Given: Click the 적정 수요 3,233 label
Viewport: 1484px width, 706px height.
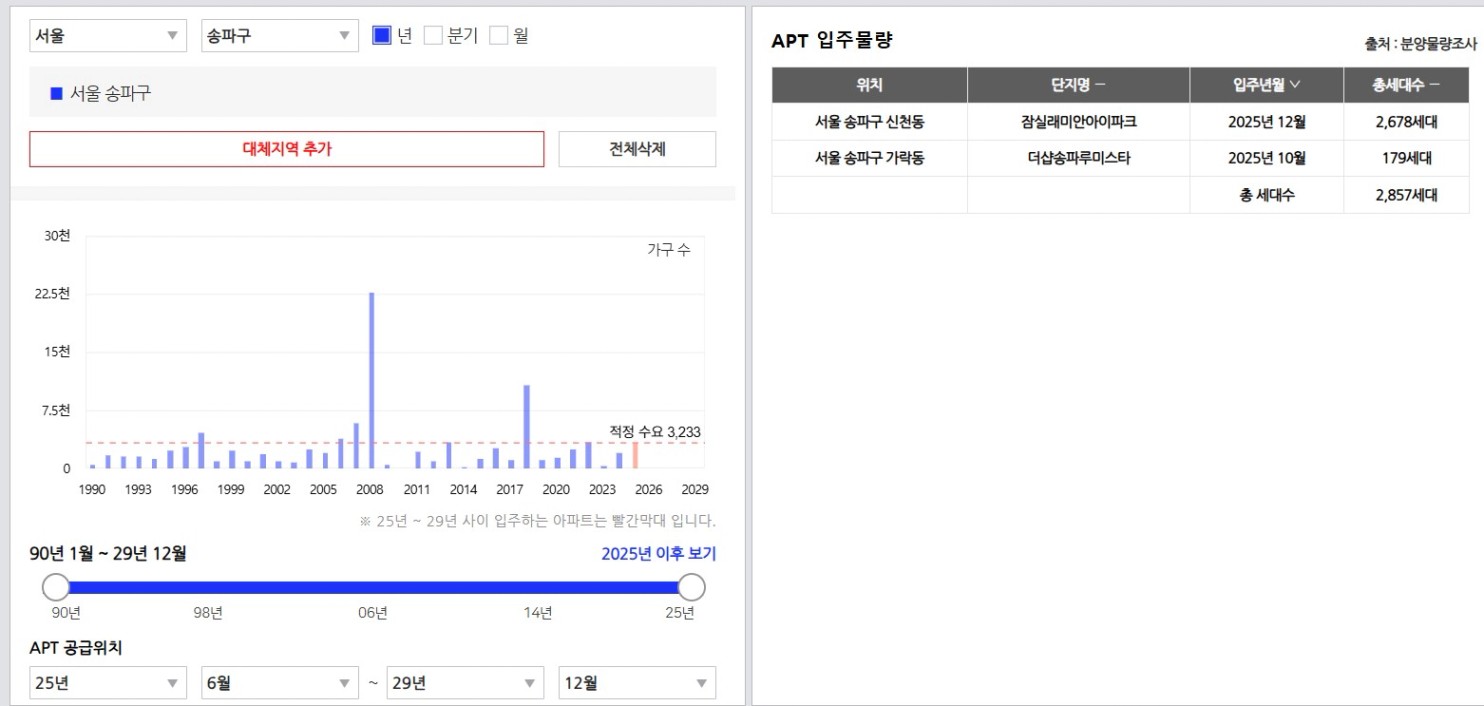Looking at the screenshot, I should (x=655, y=432).
